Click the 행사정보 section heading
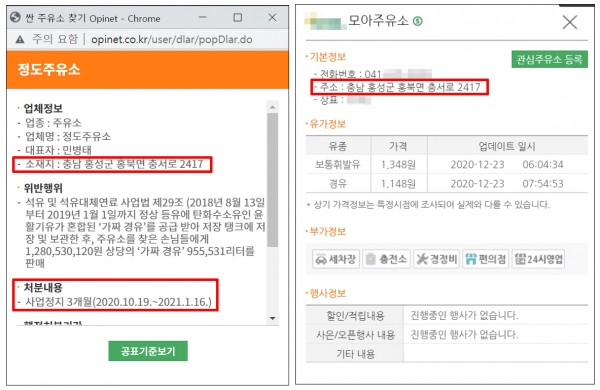Image resolution: width=600 pixels, height=390 pixels. click(x=328, y=294)
